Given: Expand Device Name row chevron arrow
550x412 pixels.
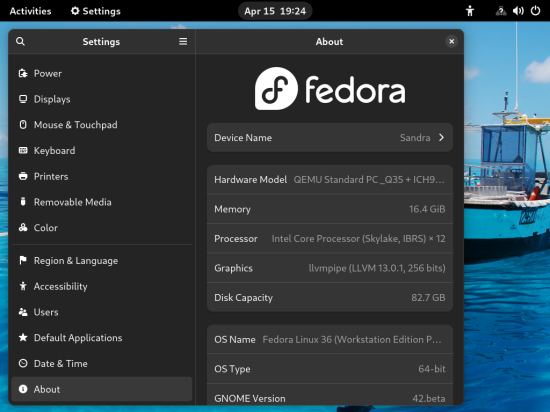Looking at the screenshot, I should click(441, 137).
